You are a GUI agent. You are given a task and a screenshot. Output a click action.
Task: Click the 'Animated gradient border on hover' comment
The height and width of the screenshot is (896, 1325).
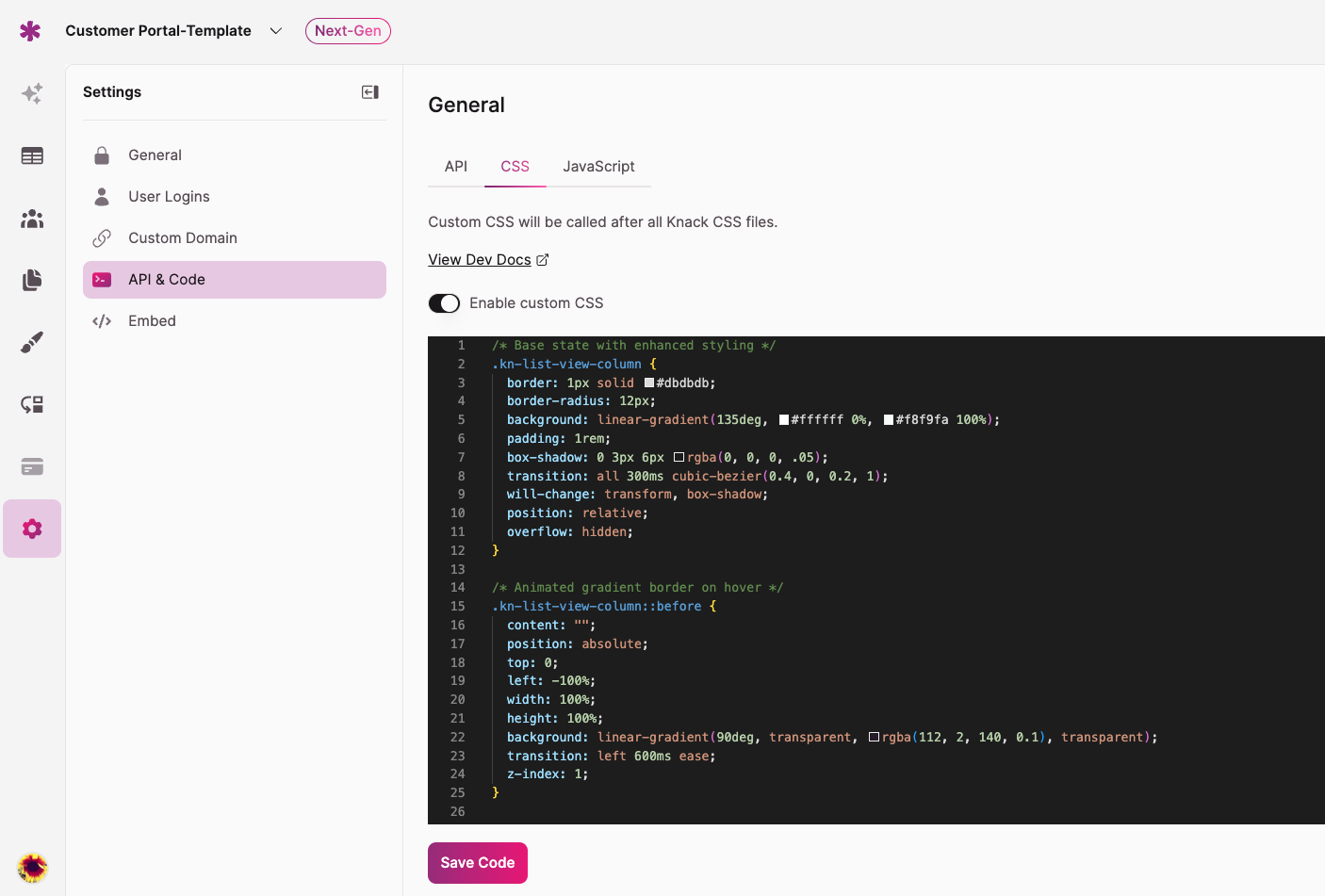tap(638, 588)
